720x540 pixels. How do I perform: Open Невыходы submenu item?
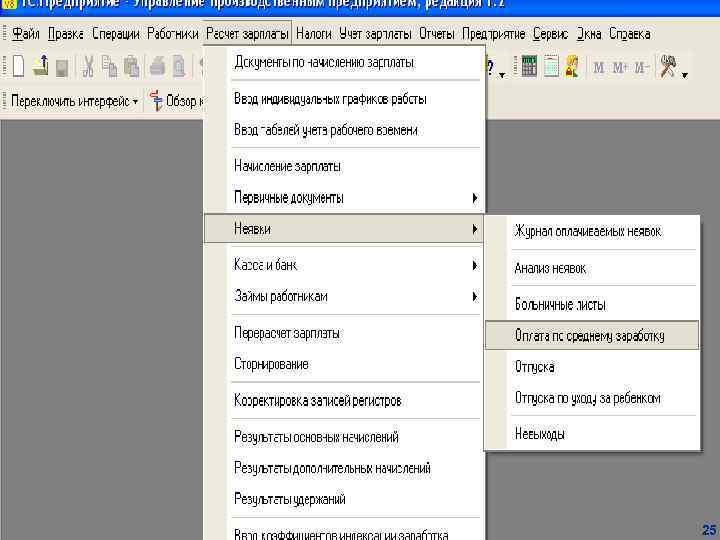[592, 434]
